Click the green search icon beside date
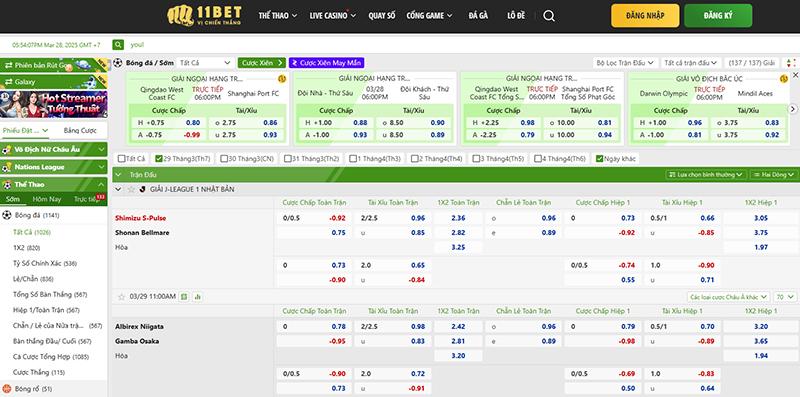The image size is (800, 397). [x=118, y=45]
